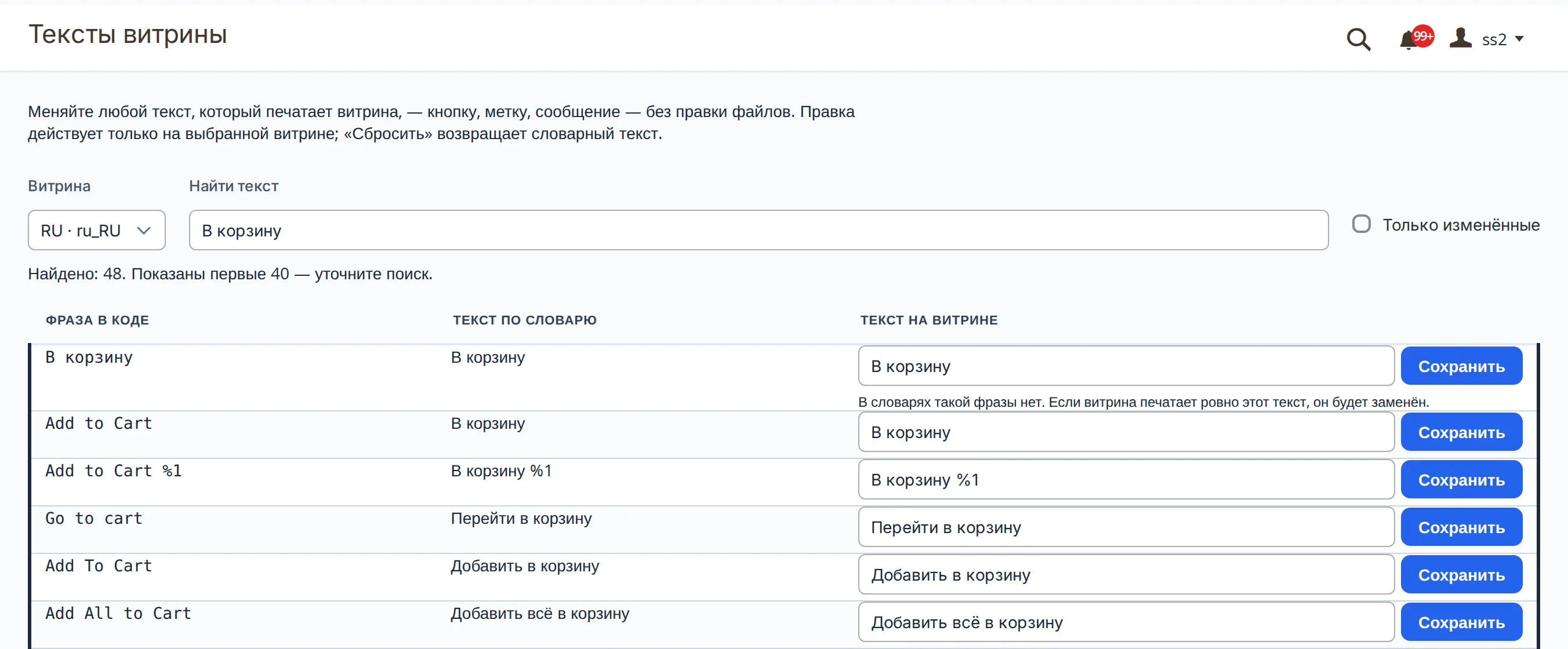The image size is (1568, 649).
Task: Enable the Только изменённые checkbox
Action: (1361, 224)
